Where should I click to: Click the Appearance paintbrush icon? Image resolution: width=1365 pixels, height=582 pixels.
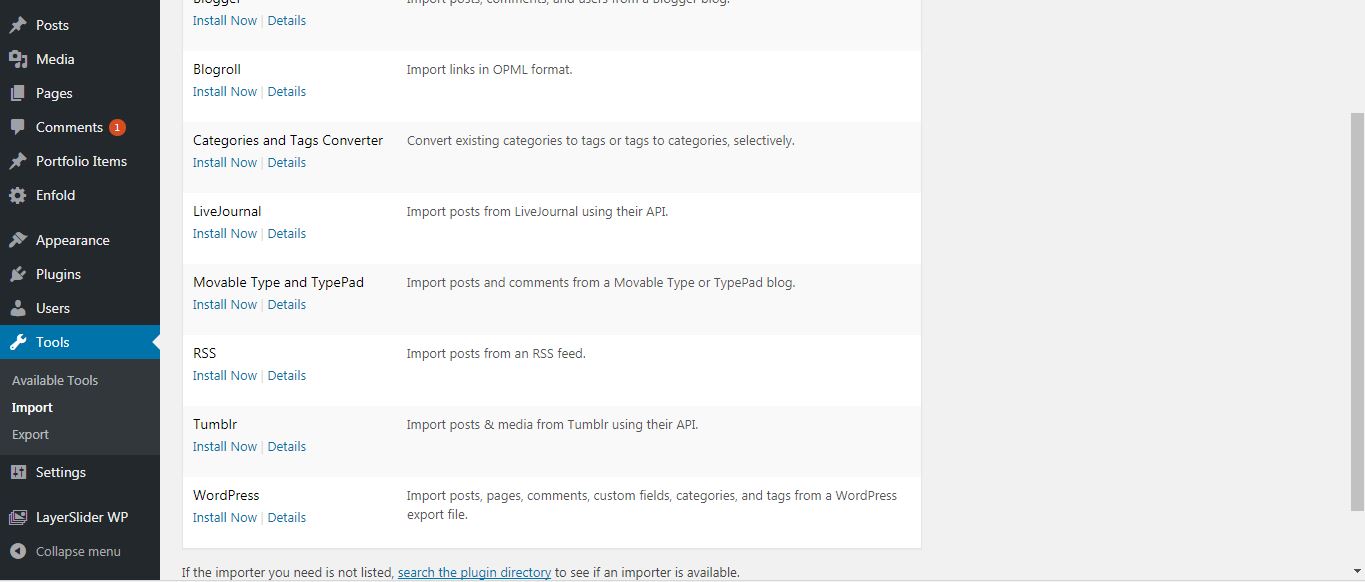click(18, 240)
